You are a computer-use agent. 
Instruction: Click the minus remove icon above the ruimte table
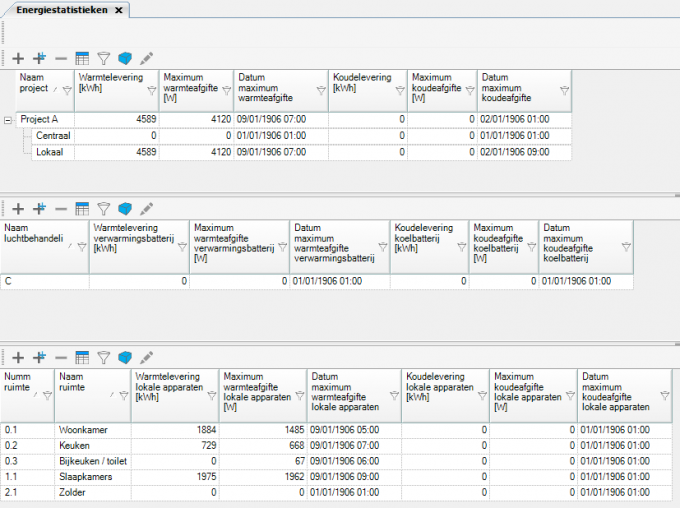pyautogui.click(x=61, y=357)
